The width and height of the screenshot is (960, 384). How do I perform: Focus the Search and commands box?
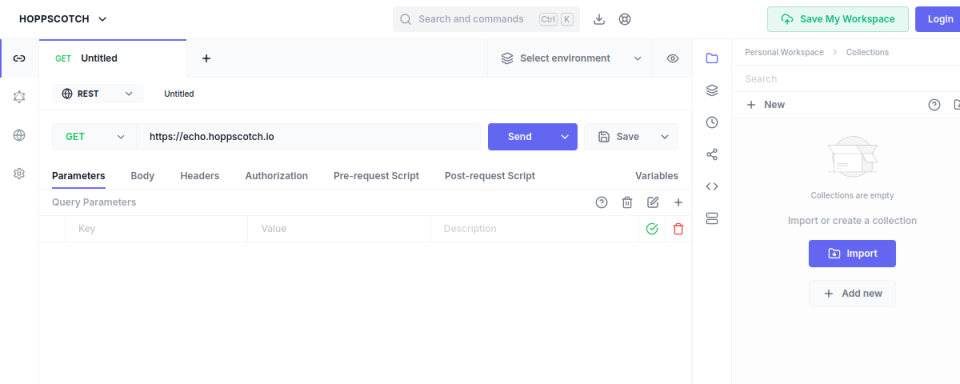[486, 19]
